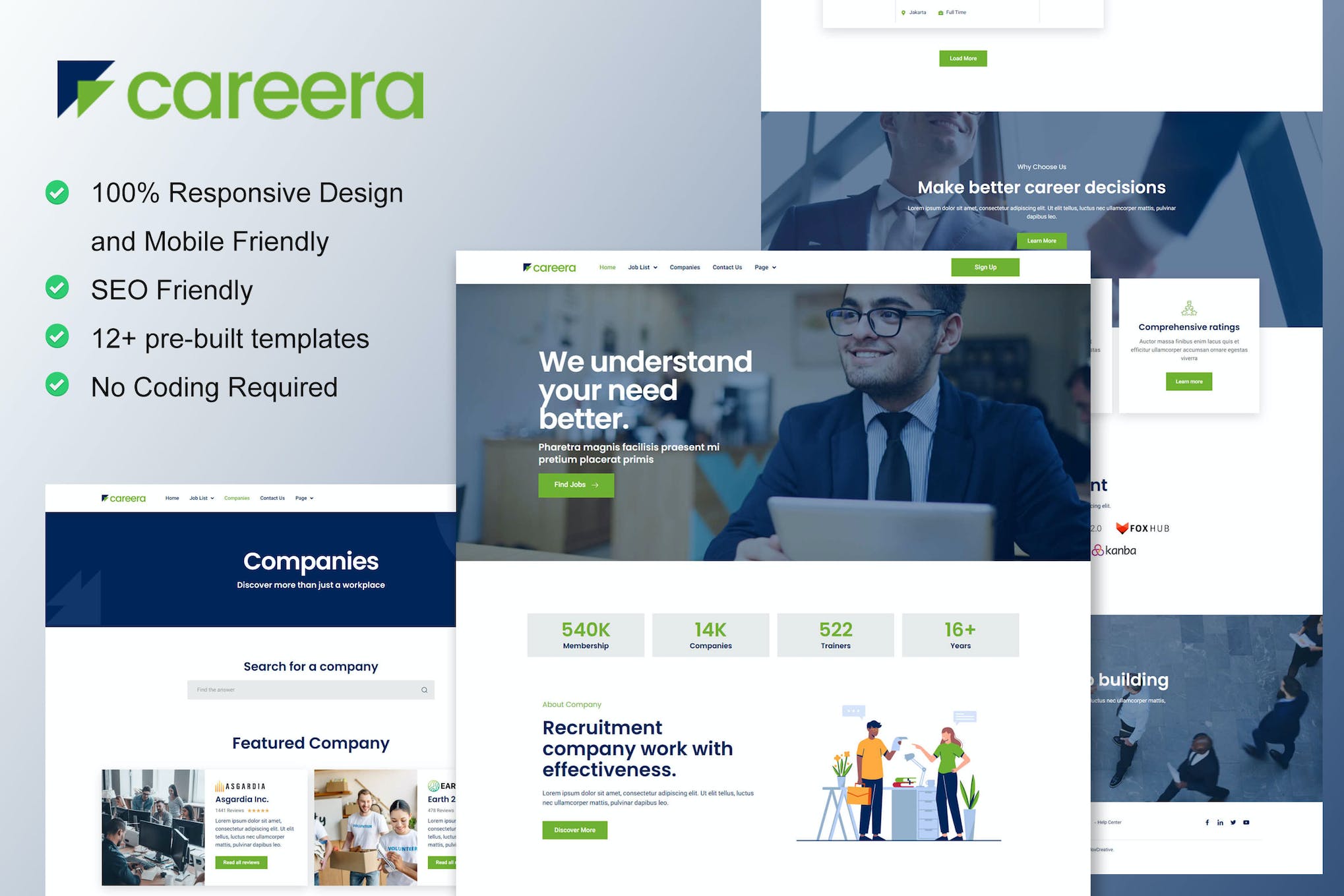Toggle the Sign Up button in the navbar

click(984, 267)
